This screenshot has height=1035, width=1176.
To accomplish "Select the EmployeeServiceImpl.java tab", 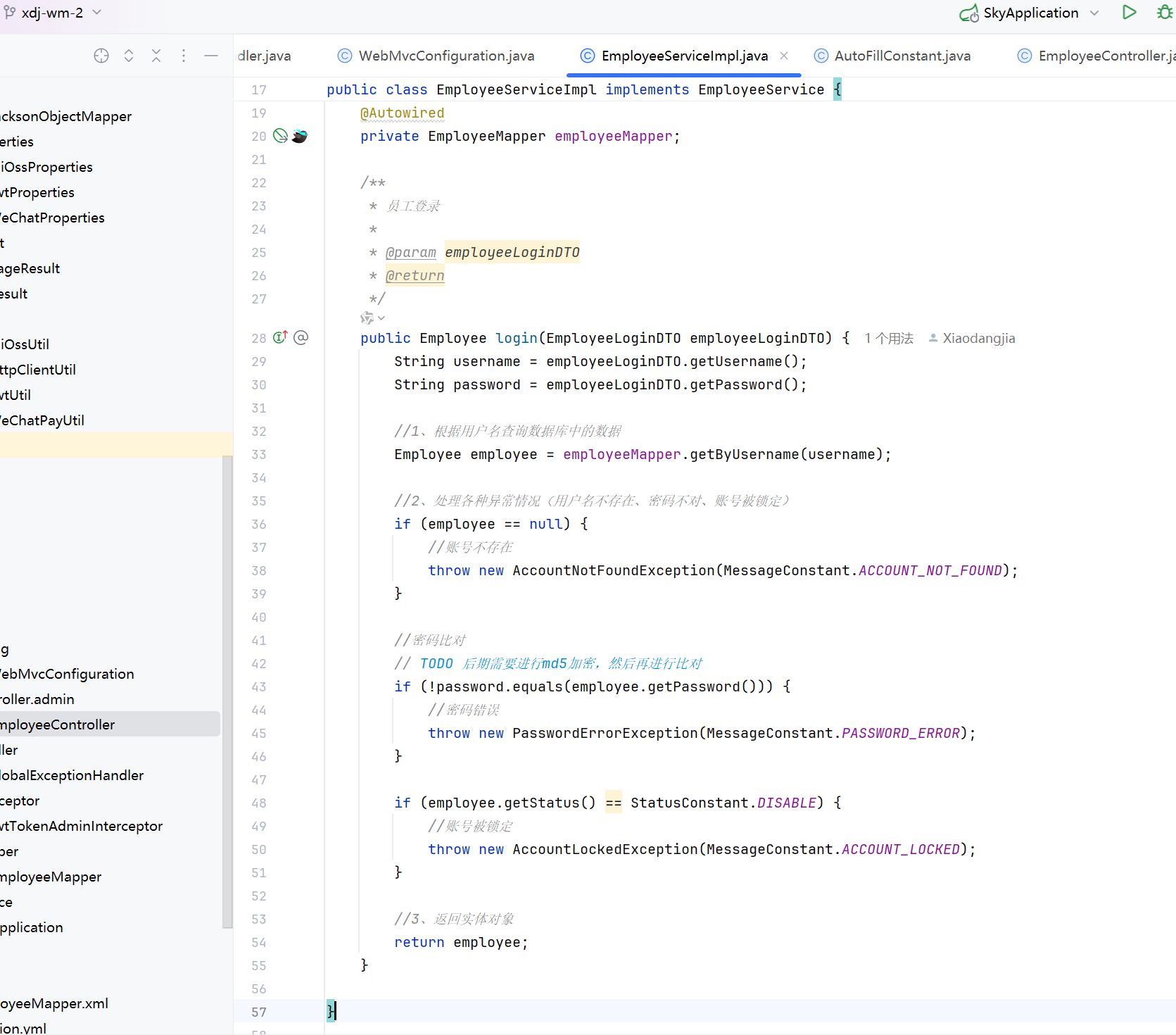I will (x=684, y=56).
